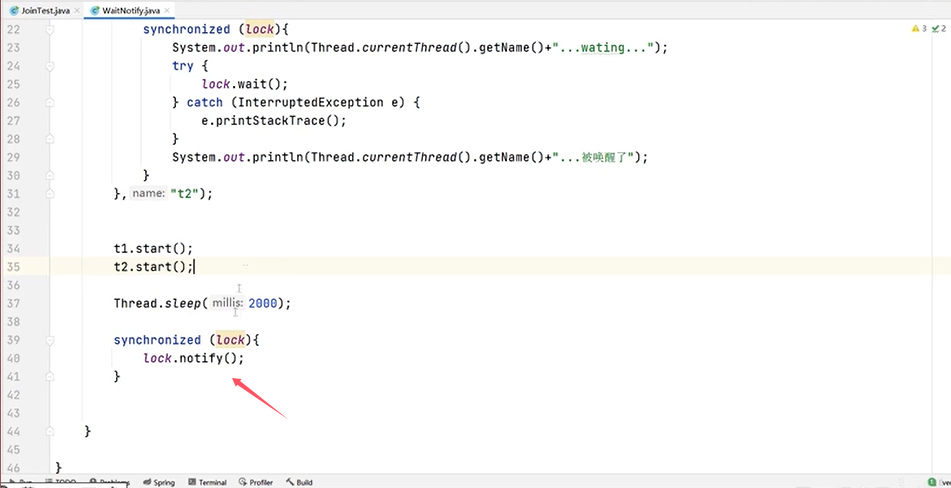
Task: Click gutter line number 46
Action: coord(13,467)
